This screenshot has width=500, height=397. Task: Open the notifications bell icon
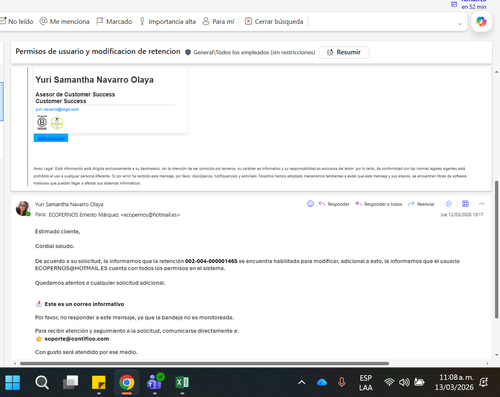coord(484,382)
